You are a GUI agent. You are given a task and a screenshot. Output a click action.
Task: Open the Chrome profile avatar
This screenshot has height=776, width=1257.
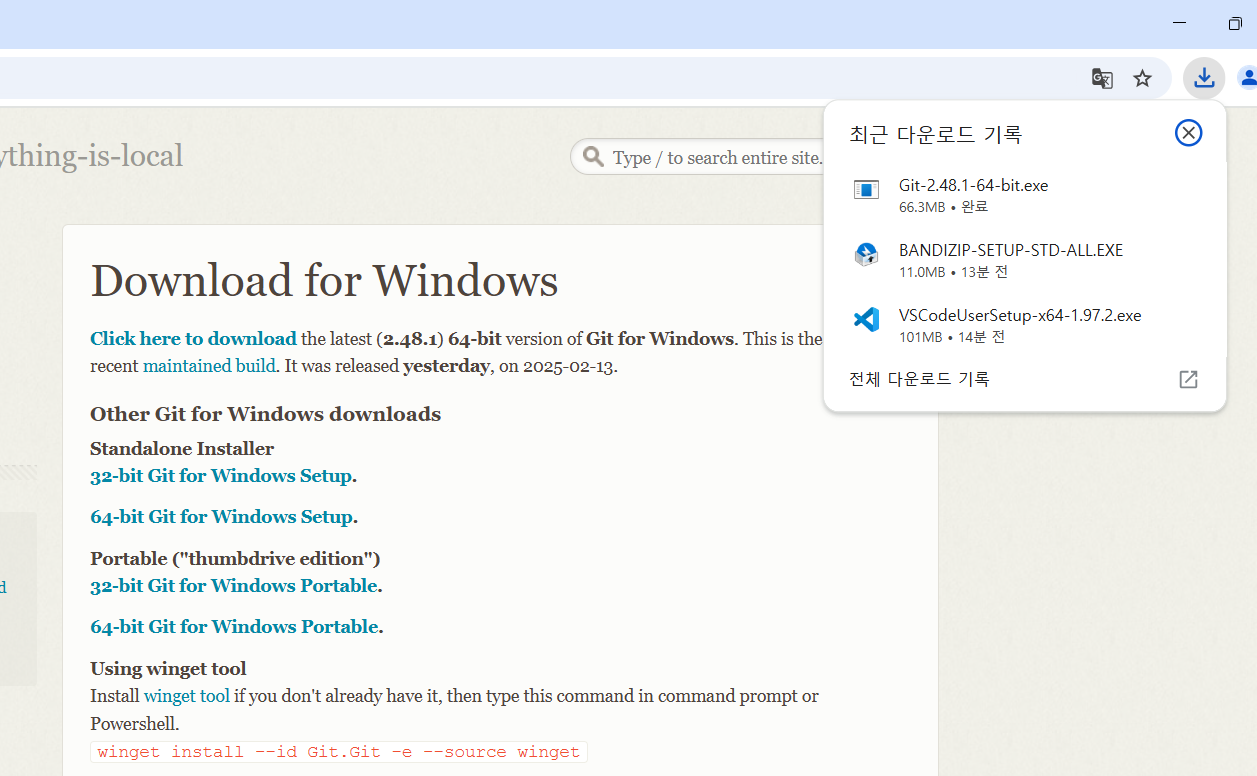click(1248, 78)
